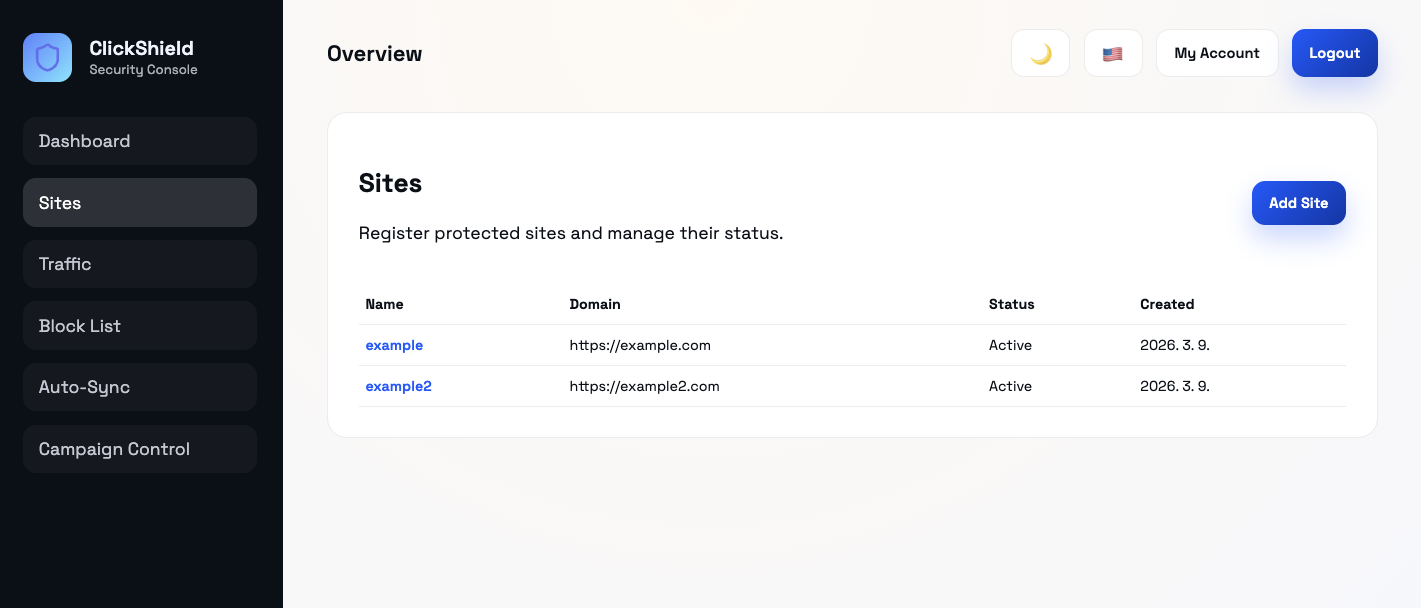Click the ClickShield brand name text
The width and height of the screenshot is (1421, 608).
click(x=141, y=48)
